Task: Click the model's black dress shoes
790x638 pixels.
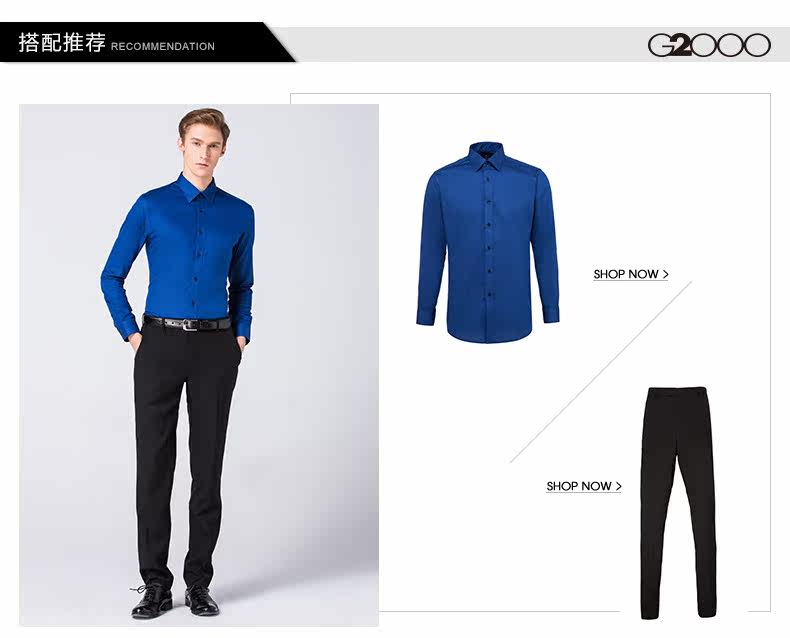Action: [175, 601]
